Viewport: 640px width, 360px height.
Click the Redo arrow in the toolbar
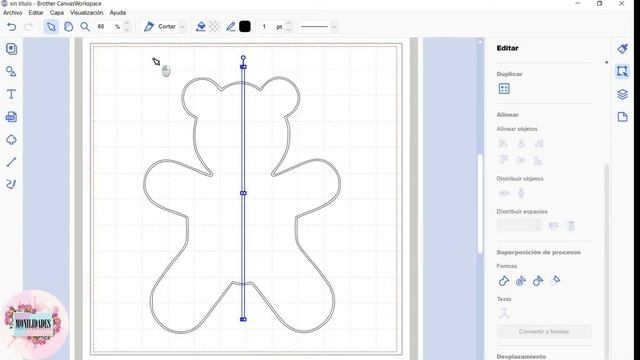(28, 27)
